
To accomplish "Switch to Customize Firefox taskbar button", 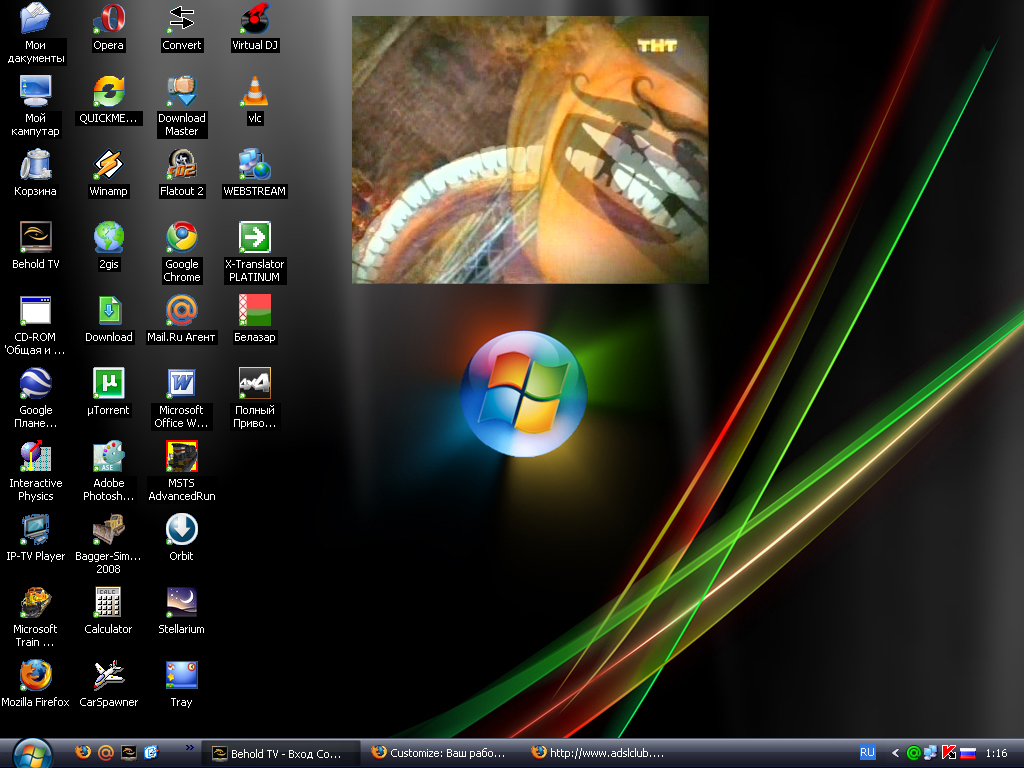I will (441, 753).
